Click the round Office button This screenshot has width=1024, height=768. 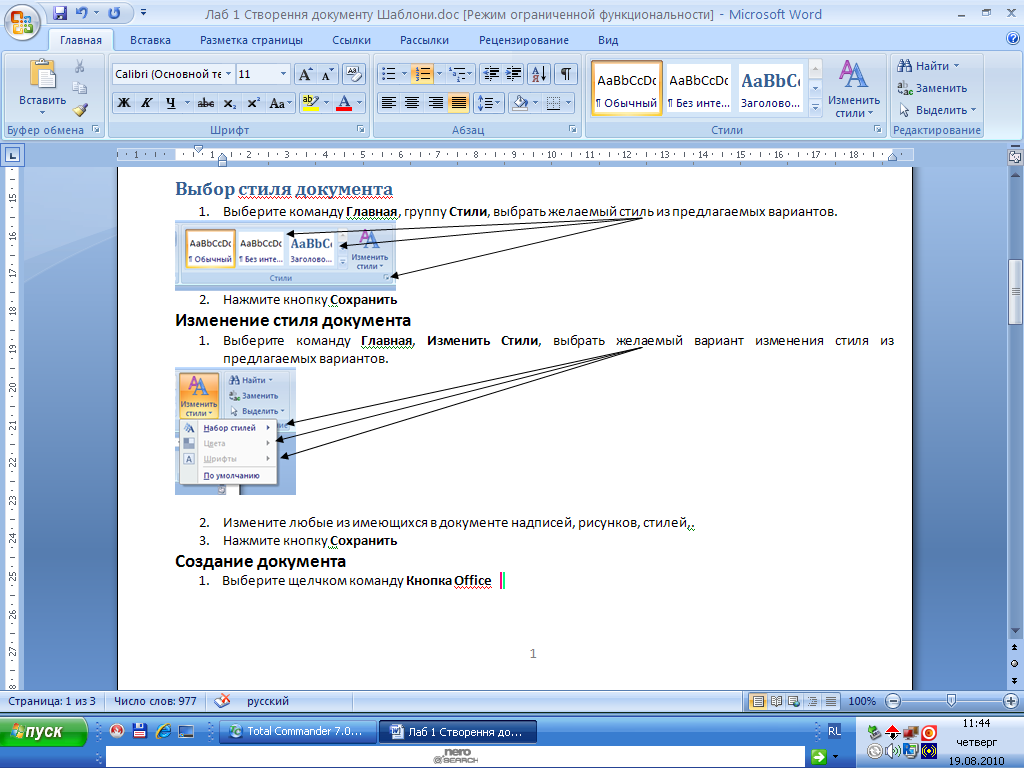(x=22, y=22)
